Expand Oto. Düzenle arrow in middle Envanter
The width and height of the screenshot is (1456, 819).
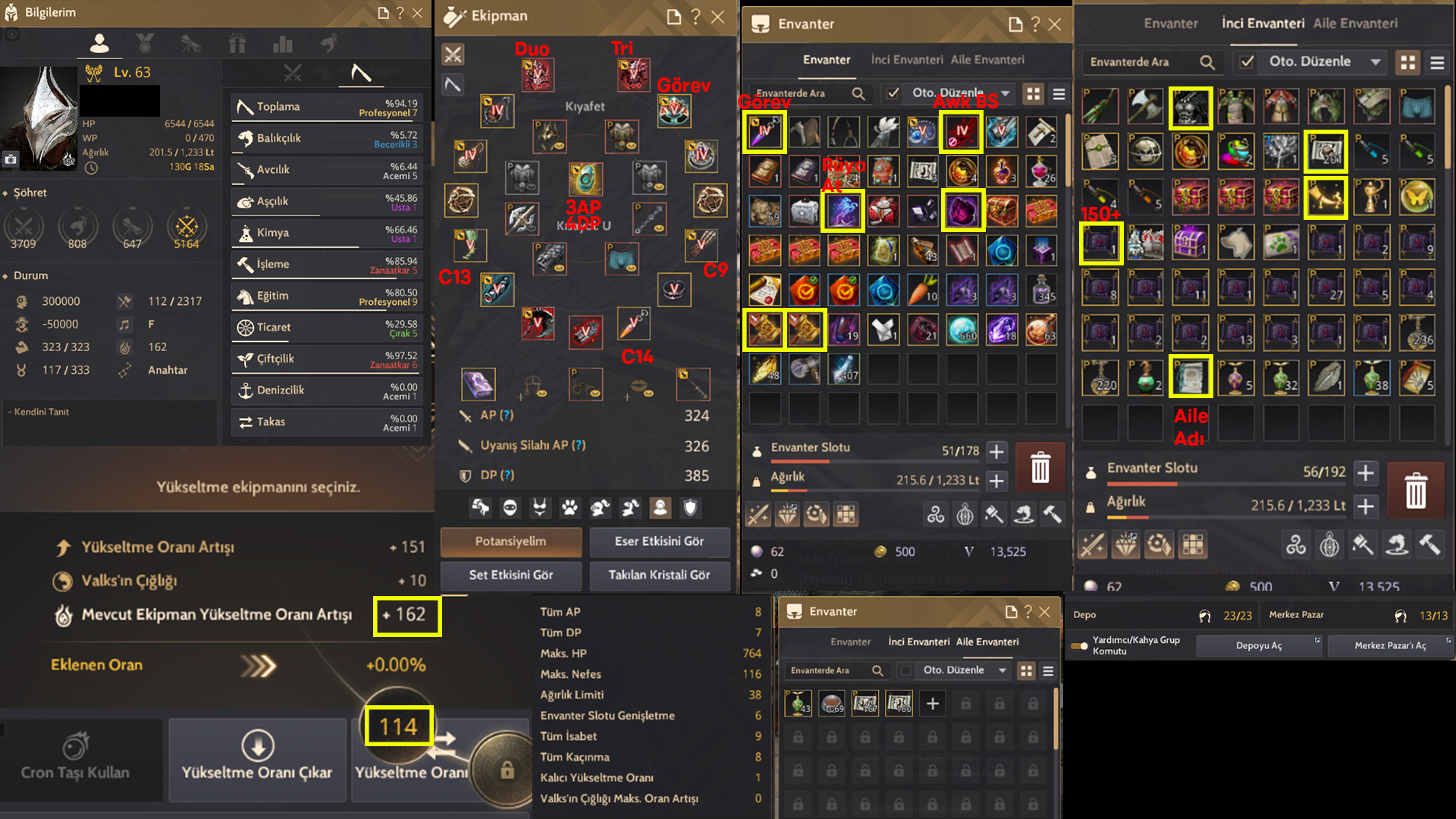click(x=1006, y=93)
